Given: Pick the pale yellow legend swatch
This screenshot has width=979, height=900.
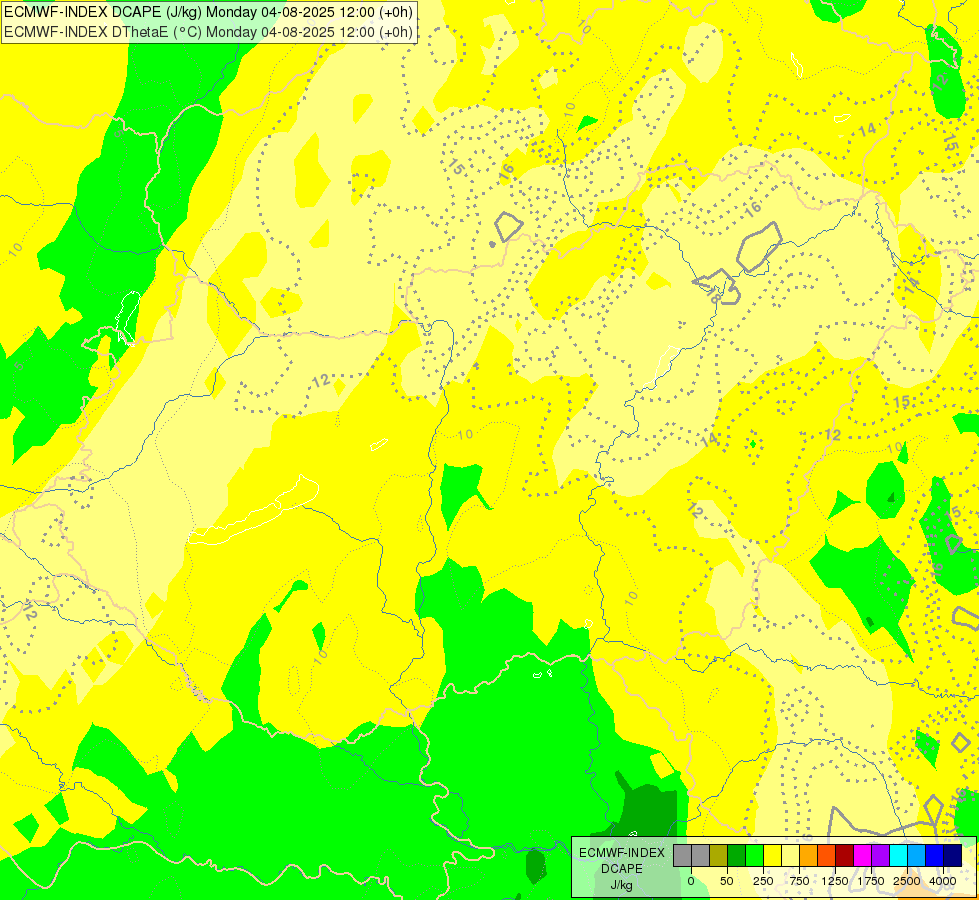Looking at the screenshot, I should [x=790, y=855].
